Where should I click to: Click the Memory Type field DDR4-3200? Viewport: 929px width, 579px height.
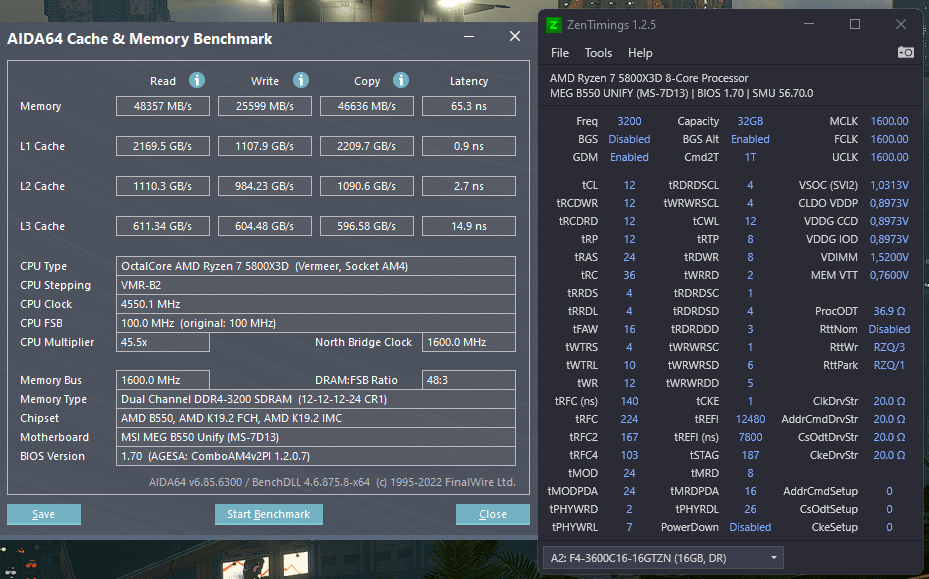316,399
